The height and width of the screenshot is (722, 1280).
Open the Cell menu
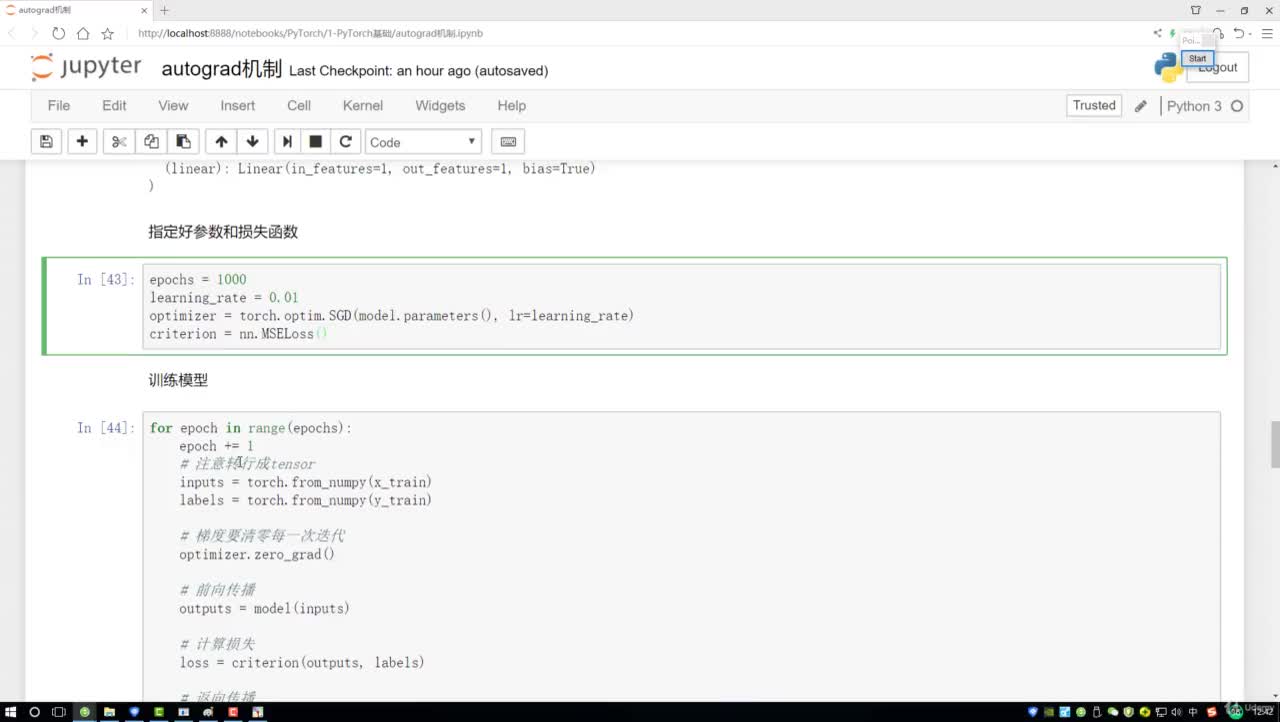(299, 105)
